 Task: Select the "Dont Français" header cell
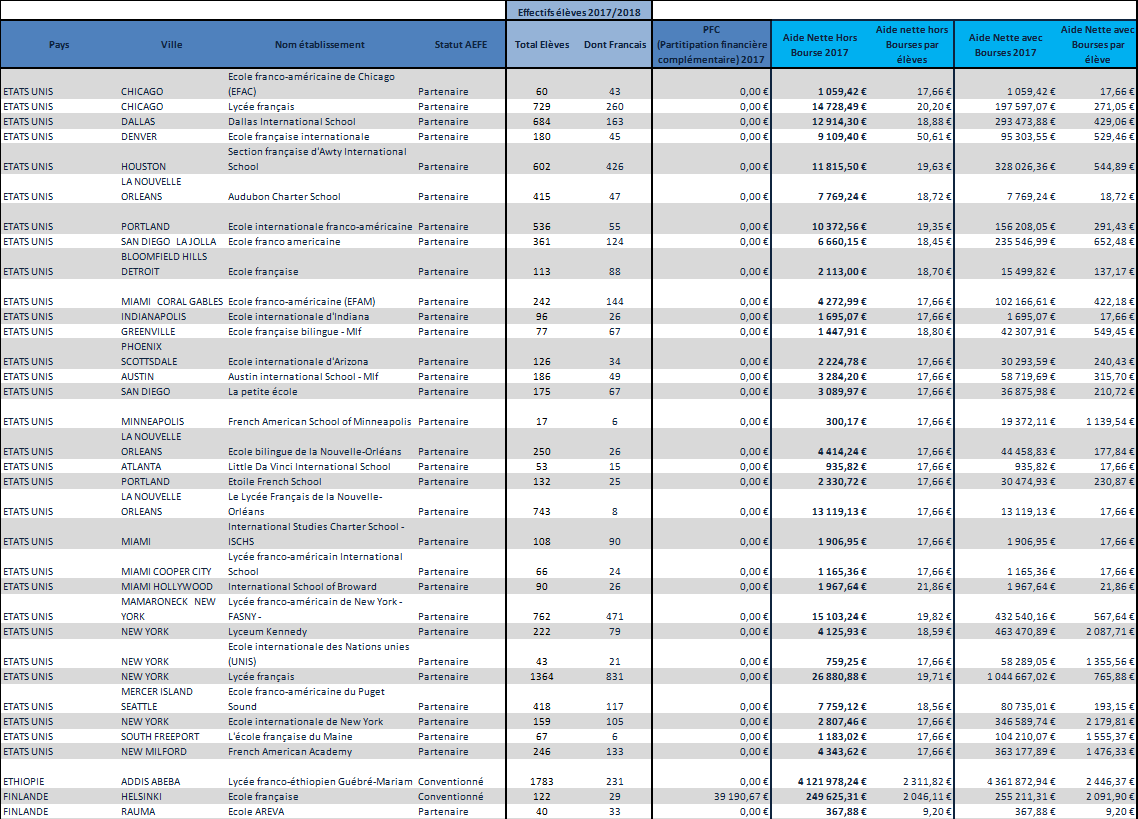(615, 45)
